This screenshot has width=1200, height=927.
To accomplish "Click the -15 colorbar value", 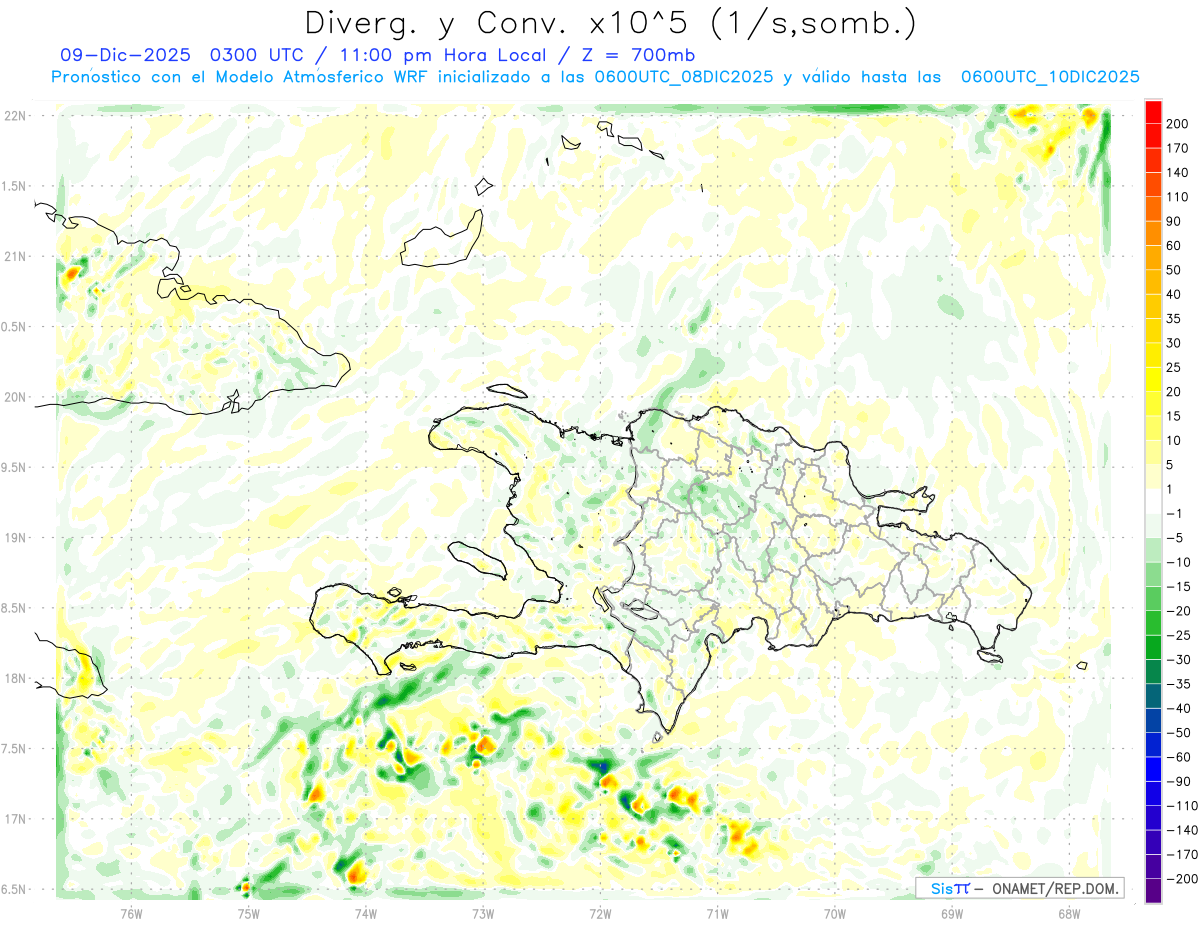I will click(x=1180, y=587).
